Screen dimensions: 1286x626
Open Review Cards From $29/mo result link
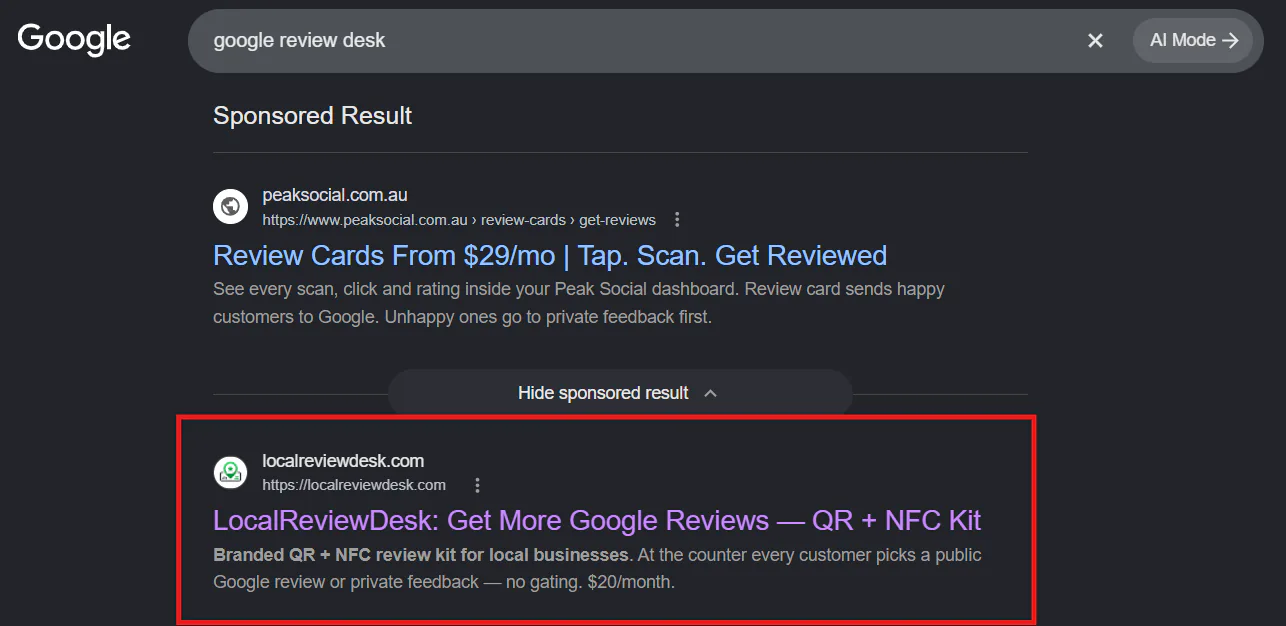(x=550, y=255)
